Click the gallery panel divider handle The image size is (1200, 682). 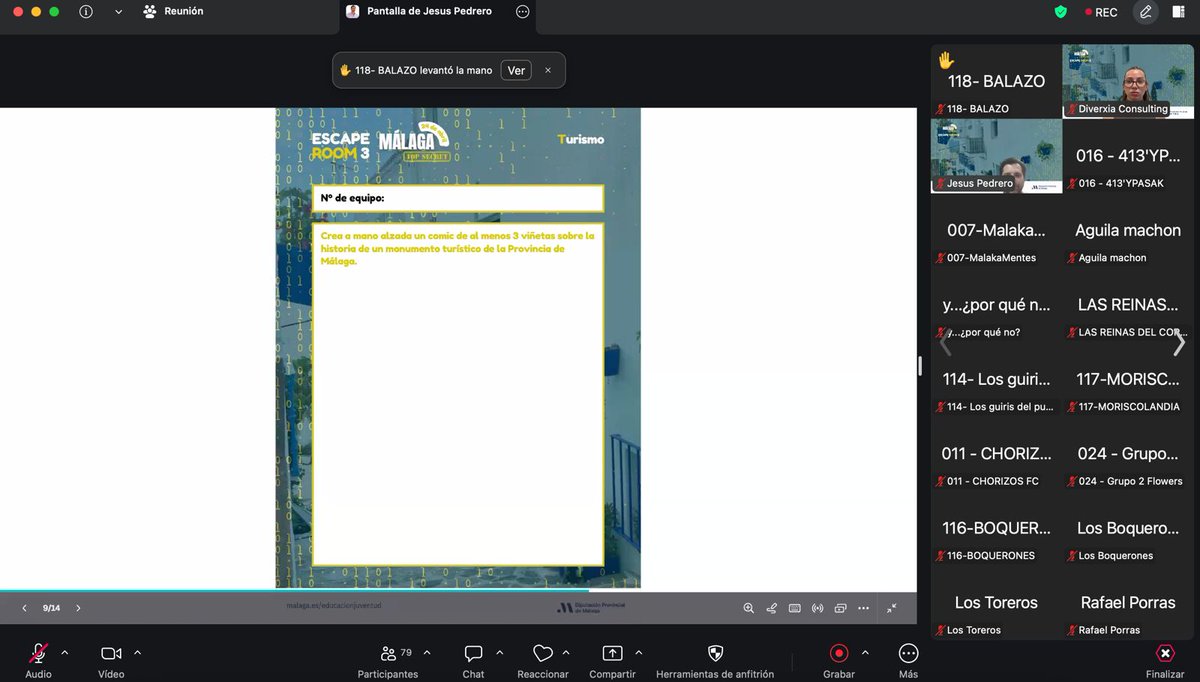920,365
